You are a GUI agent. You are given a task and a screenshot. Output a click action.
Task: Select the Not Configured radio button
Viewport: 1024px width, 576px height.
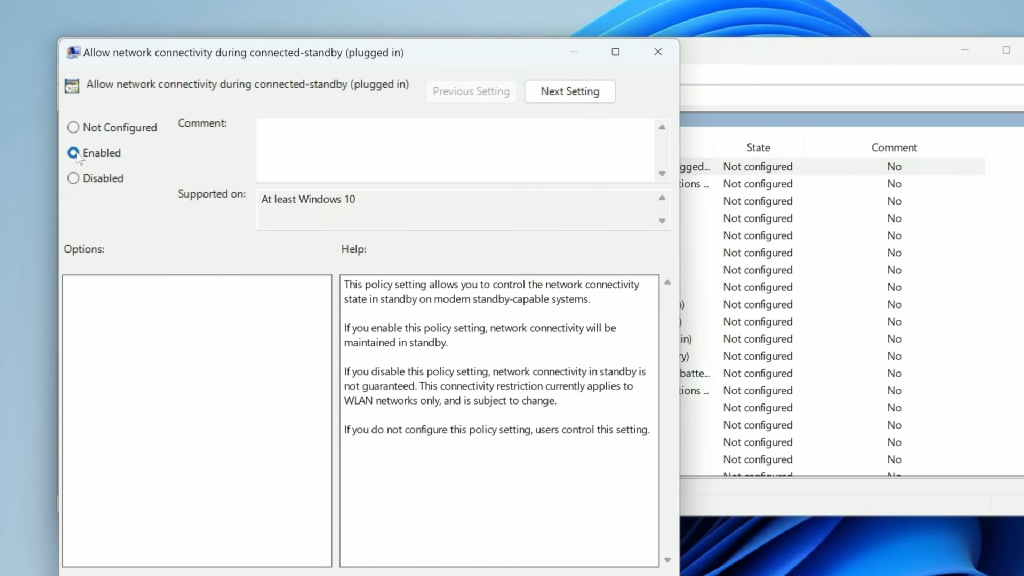click(x=72, y=127)
